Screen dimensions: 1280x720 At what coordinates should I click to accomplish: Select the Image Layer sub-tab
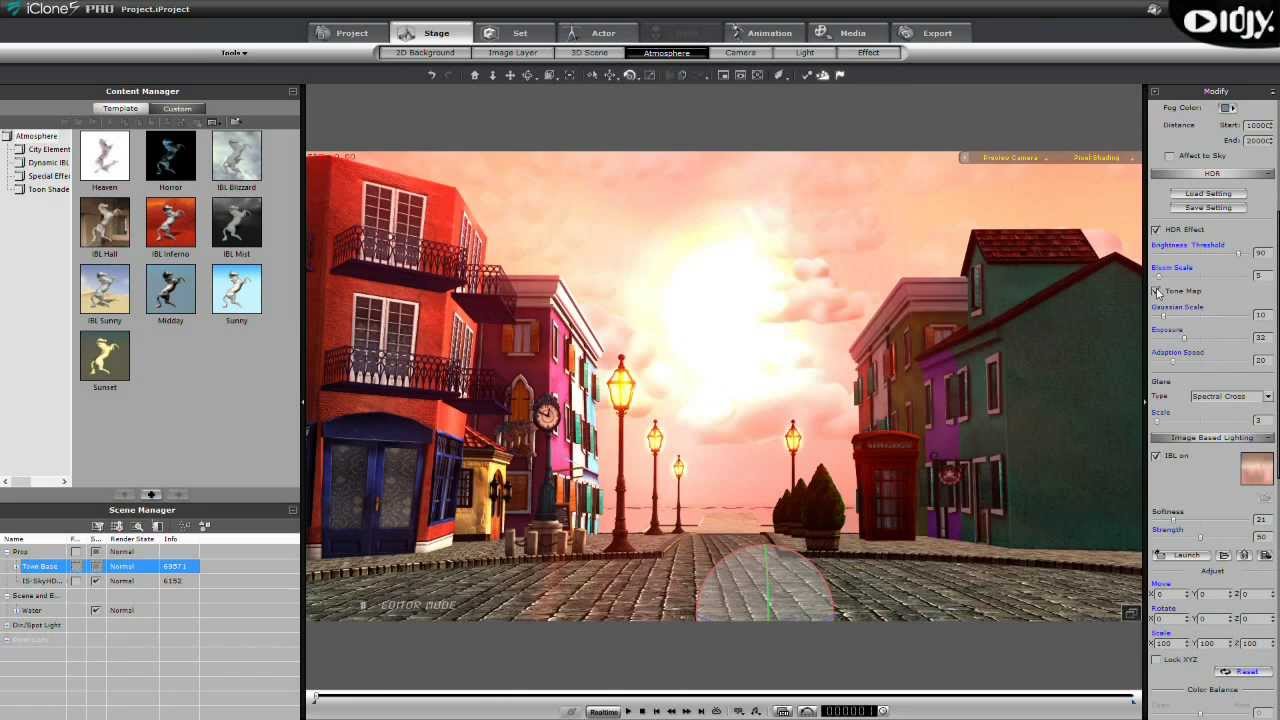click(513, 53)
